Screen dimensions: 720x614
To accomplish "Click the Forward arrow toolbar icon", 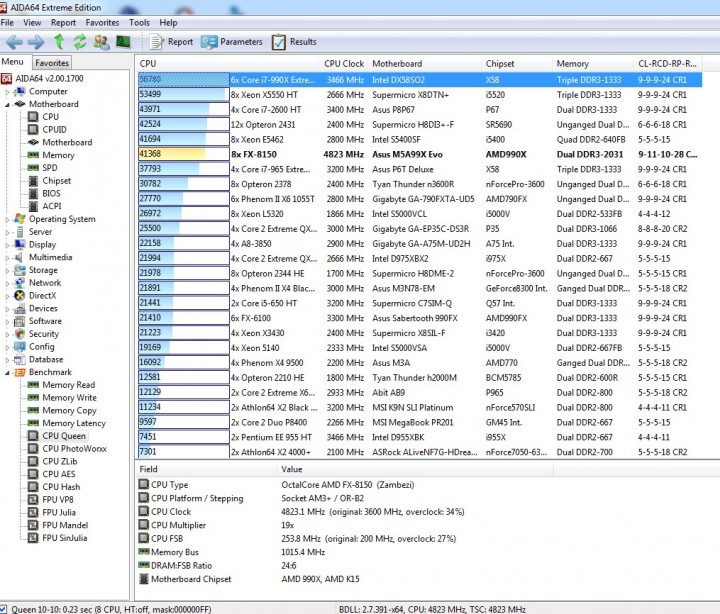I will click(x=36, y=42).
